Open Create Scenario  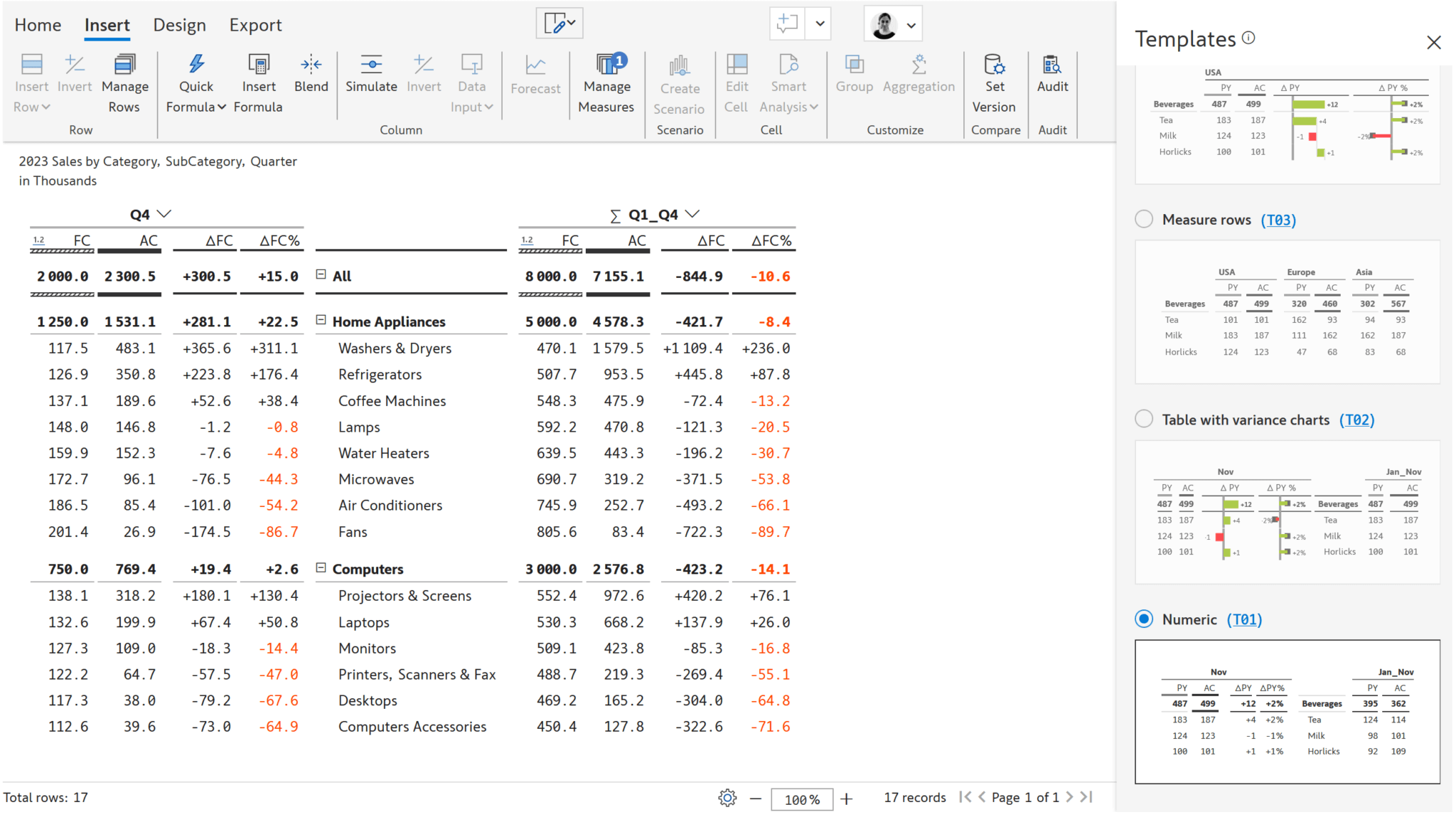point(679,85)
